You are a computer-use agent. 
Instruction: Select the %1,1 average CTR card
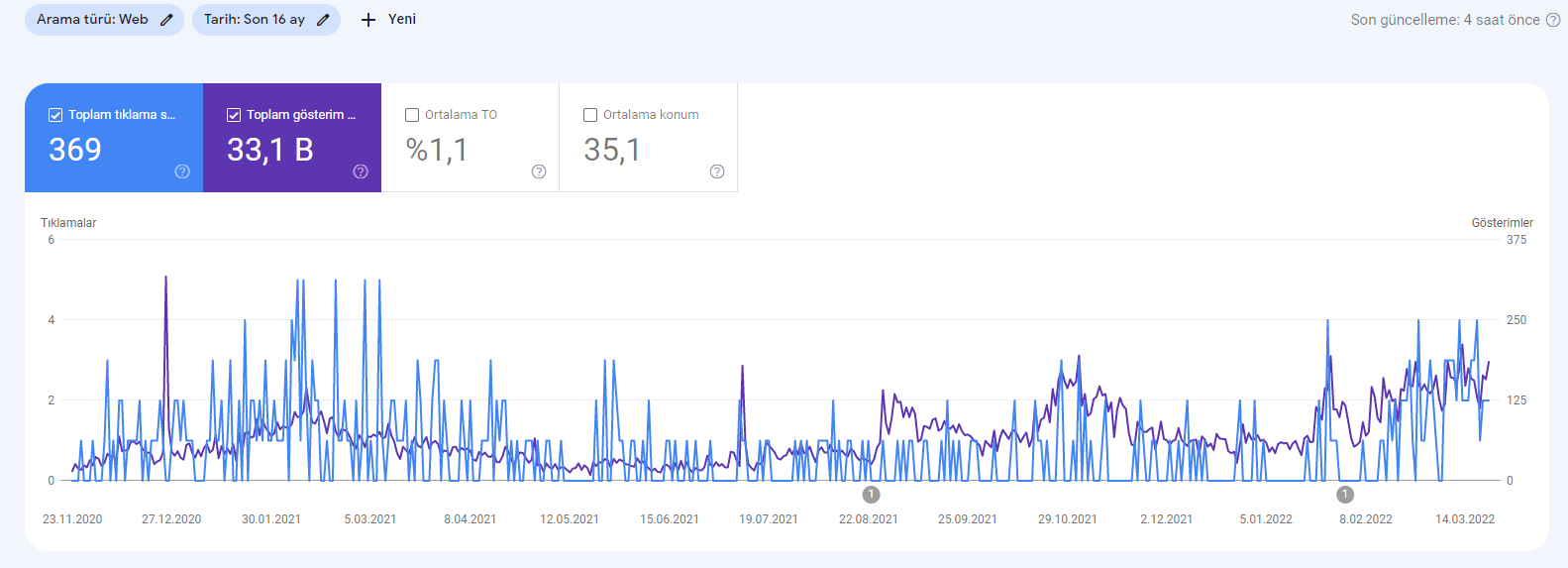[x=470, y=138]
